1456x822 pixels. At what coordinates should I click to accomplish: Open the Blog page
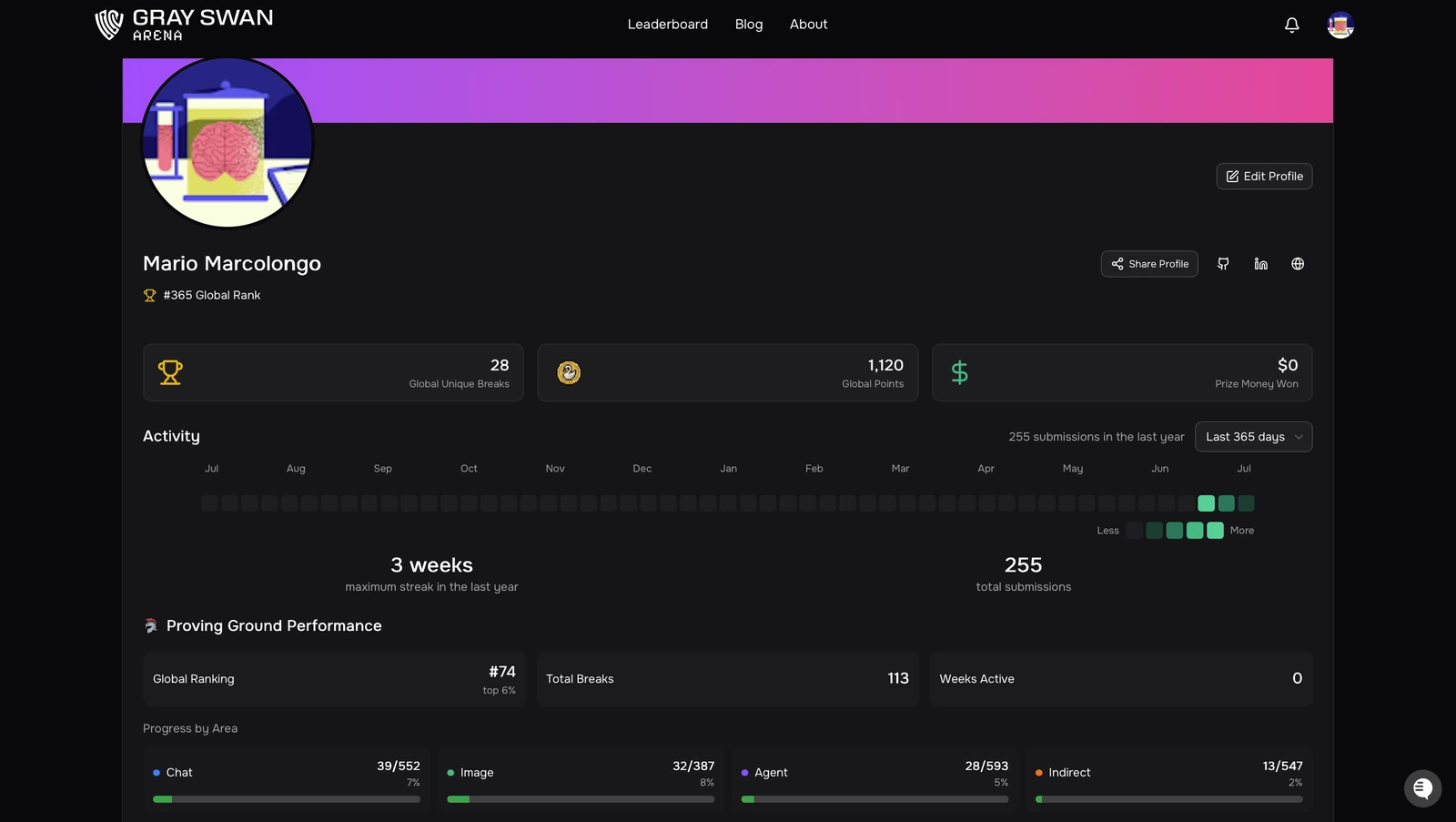click(x=749, y=25)
